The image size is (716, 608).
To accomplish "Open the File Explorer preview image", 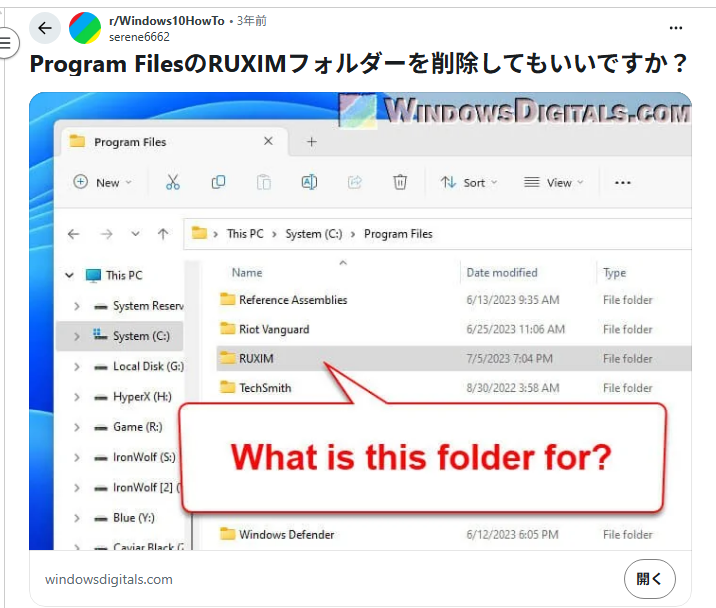I will point(360,321).
